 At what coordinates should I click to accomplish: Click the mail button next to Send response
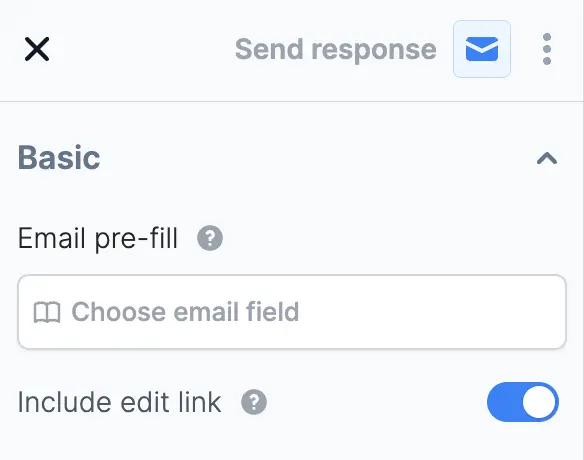tap(482, 49)
